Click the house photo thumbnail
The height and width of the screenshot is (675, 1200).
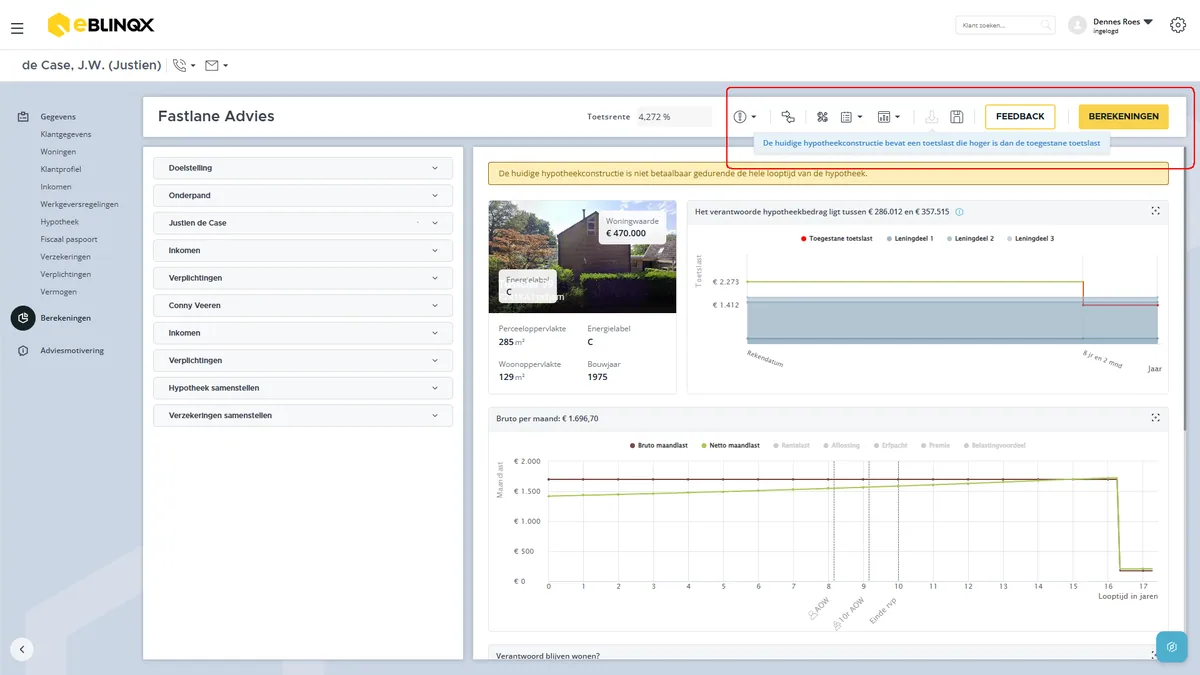[582, 257]
